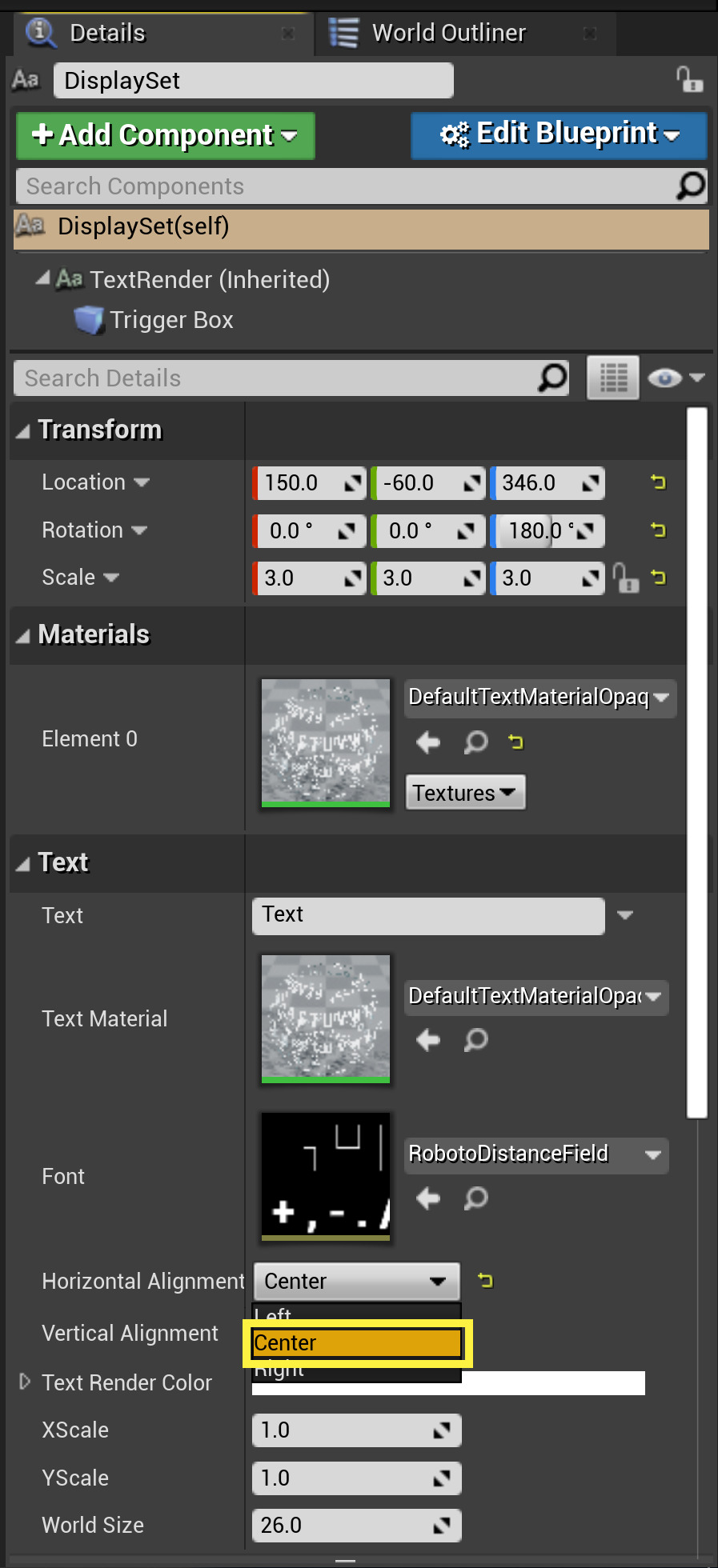Click the YScale value field
The width and height of the screenshot is (718, 1568).
(357, 1478)
